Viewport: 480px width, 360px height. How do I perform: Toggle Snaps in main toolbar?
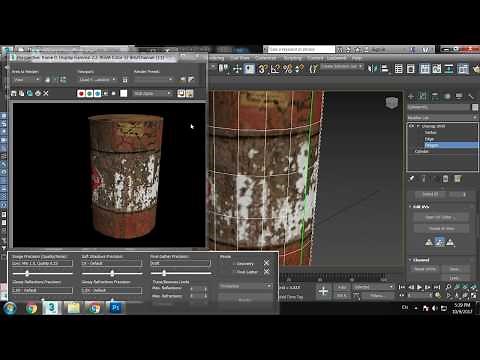click(262, 69)
